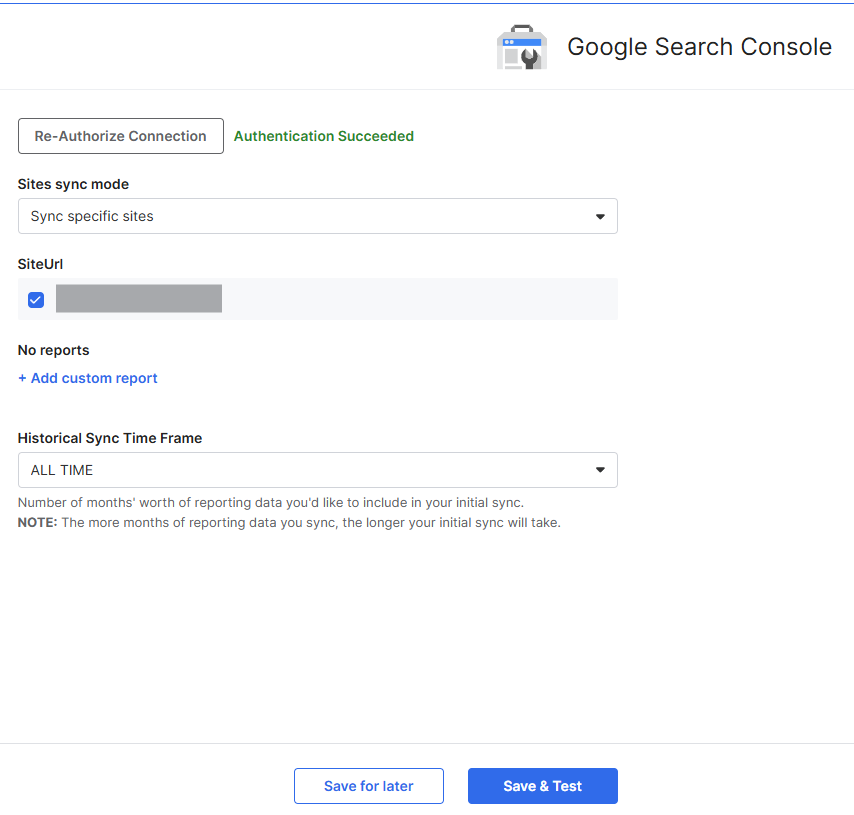Screen dimensions: 854x815
Task: Uncheck the SiteUrl site checkbox
Action: (x=36, y=299)
